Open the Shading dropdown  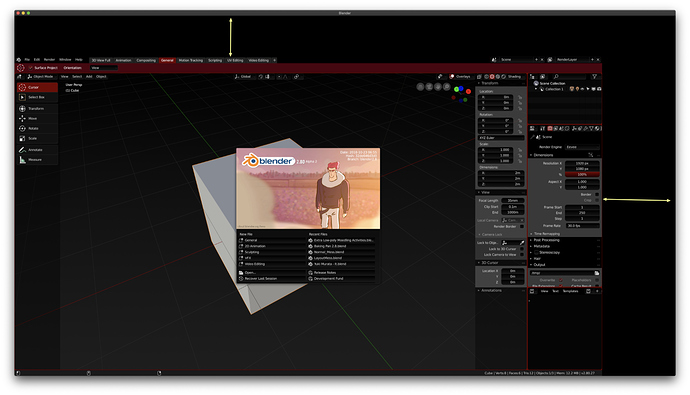pos(515,77)
